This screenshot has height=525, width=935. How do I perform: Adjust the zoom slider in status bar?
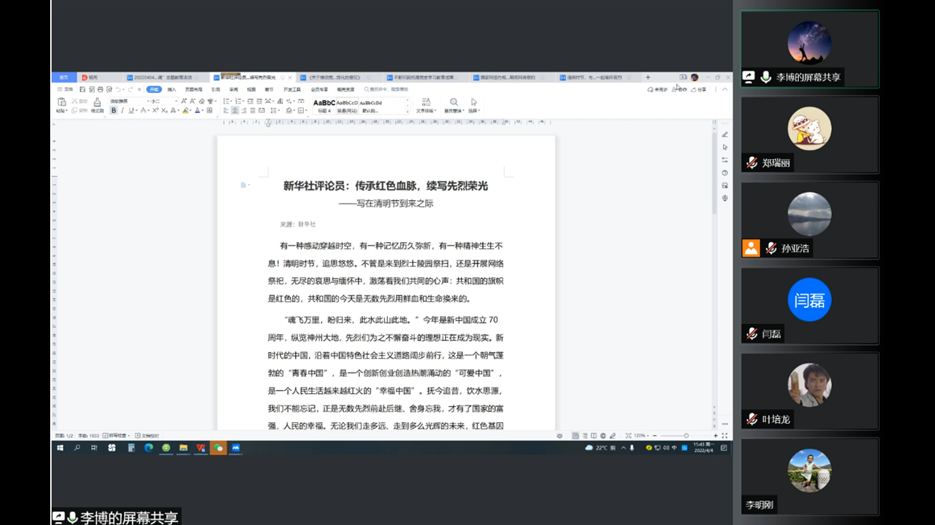coord(686,436)
